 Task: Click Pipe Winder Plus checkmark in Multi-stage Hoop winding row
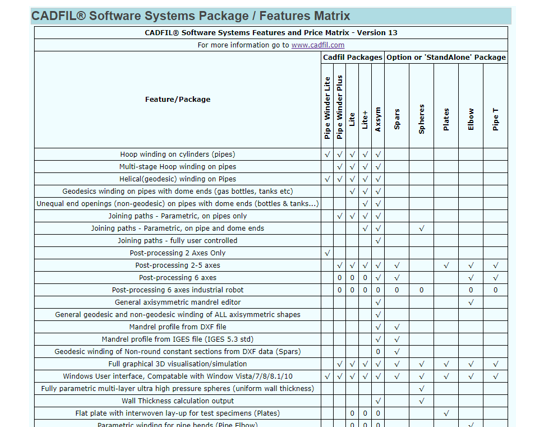tap(340, 167)
